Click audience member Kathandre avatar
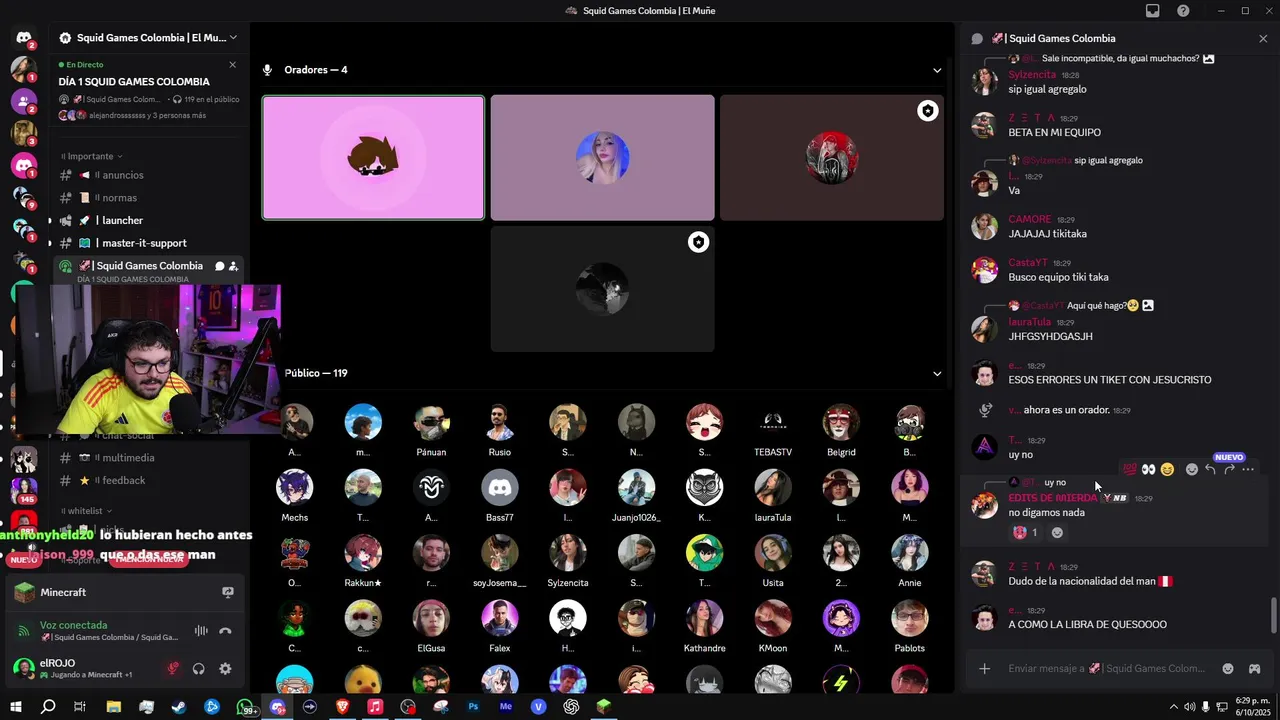The image size is (1280, 720). pos(704,618)
